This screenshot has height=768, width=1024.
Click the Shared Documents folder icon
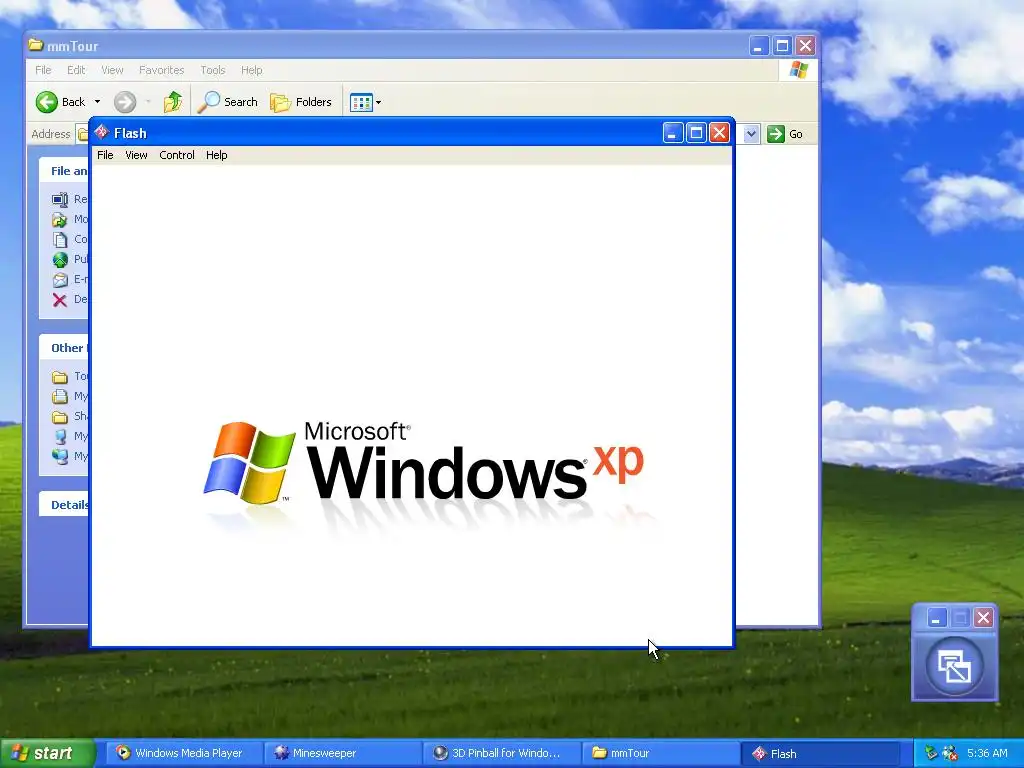pyautogui.click(x=59, y=417)
